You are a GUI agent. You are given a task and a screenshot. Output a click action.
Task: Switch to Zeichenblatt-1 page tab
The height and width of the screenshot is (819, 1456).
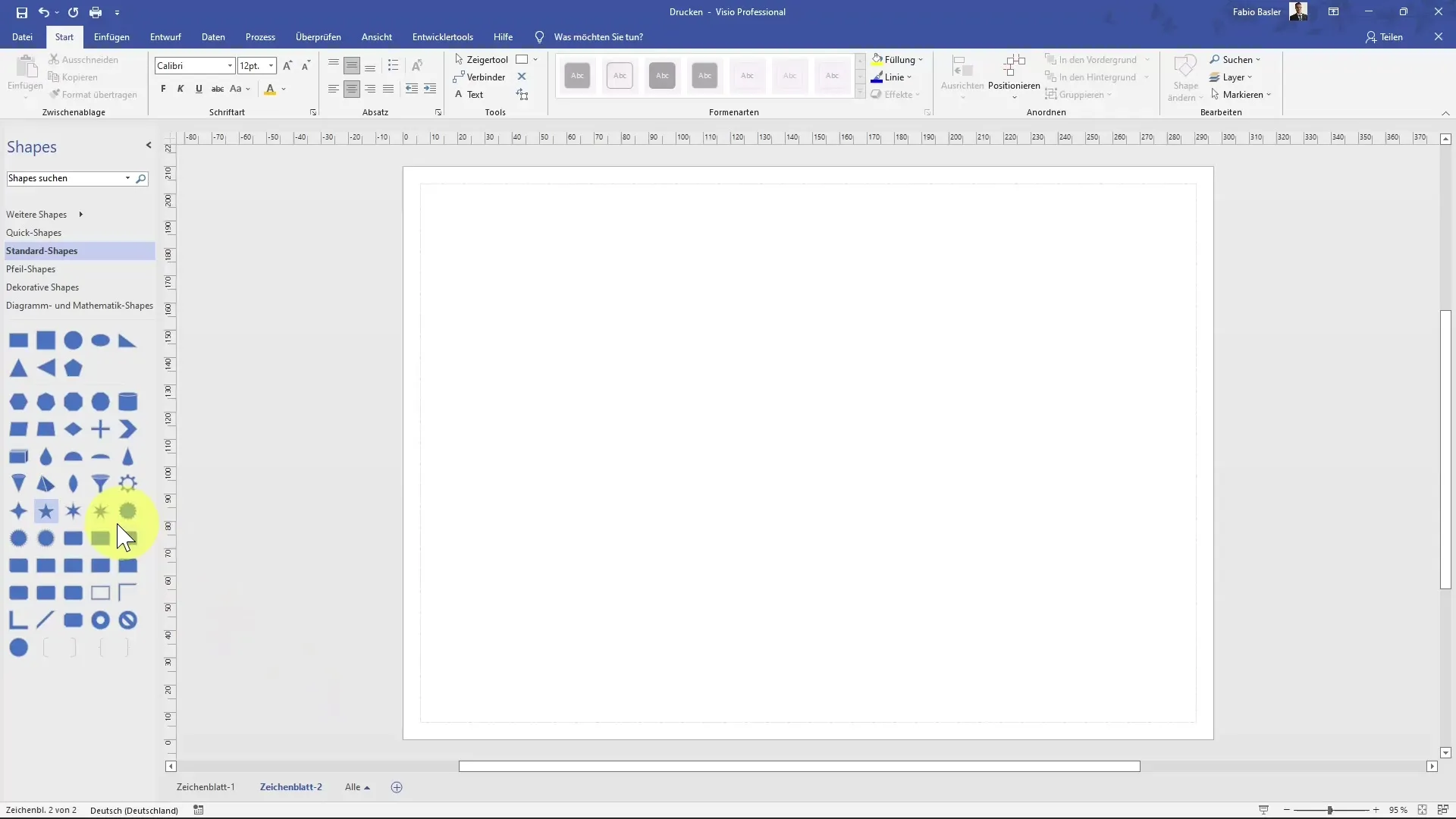coord(206,787)
